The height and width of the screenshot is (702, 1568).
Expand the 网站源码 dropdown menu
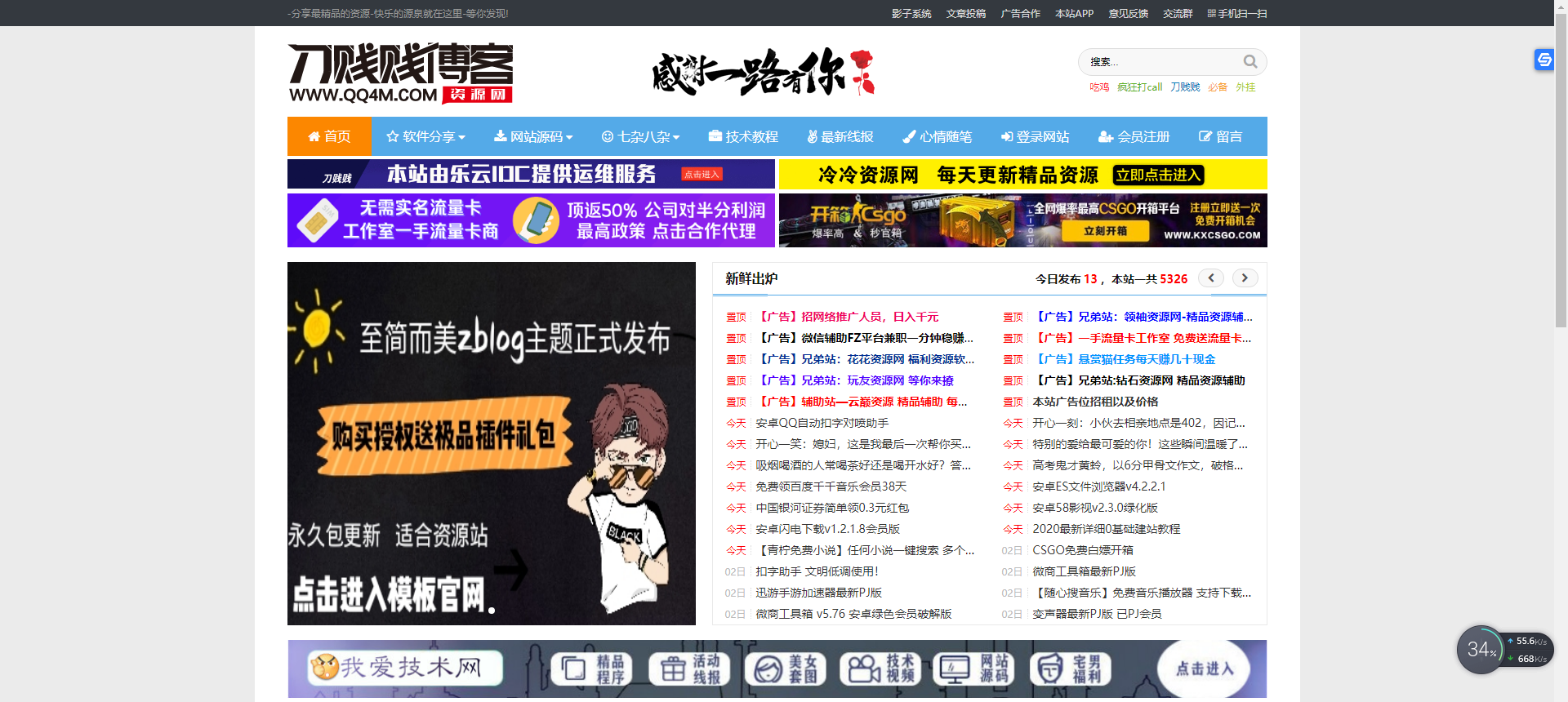(533, 137)
